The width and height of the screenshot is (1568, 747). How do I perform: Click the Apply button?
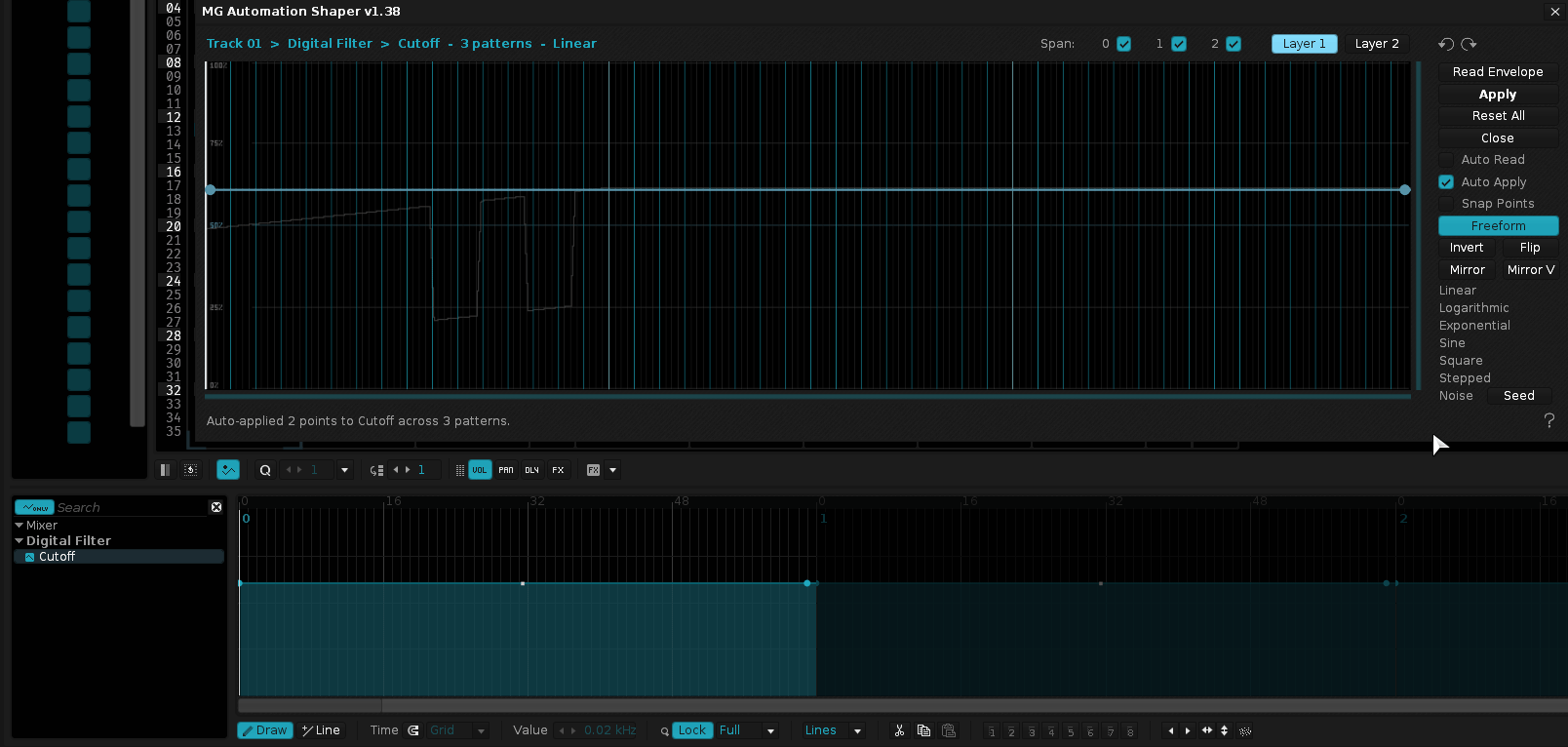1498,95
